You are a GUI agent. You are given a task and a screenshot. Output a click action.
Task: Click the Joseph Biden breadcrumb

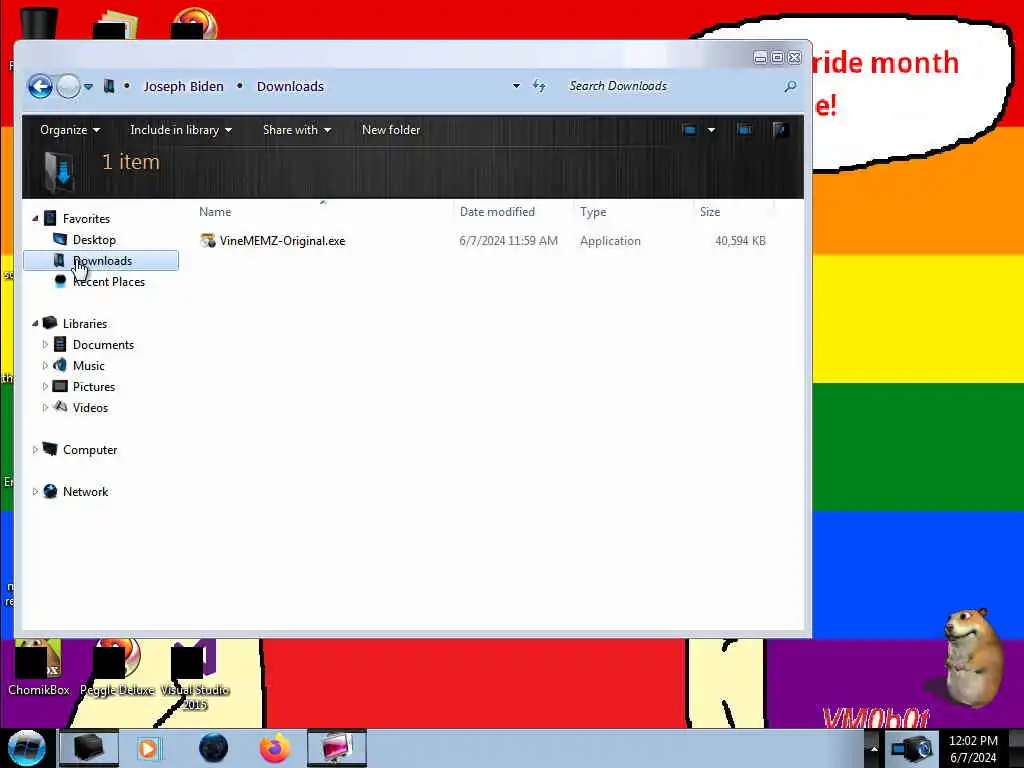click(184, 86)
